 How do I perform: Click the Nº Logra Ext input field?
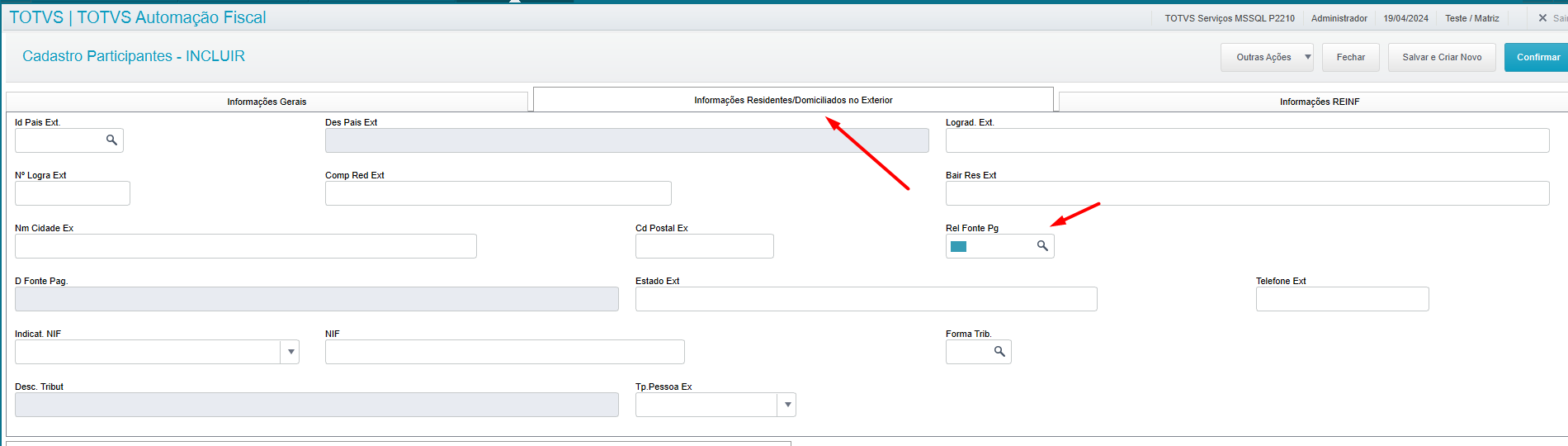click(73, 193)
